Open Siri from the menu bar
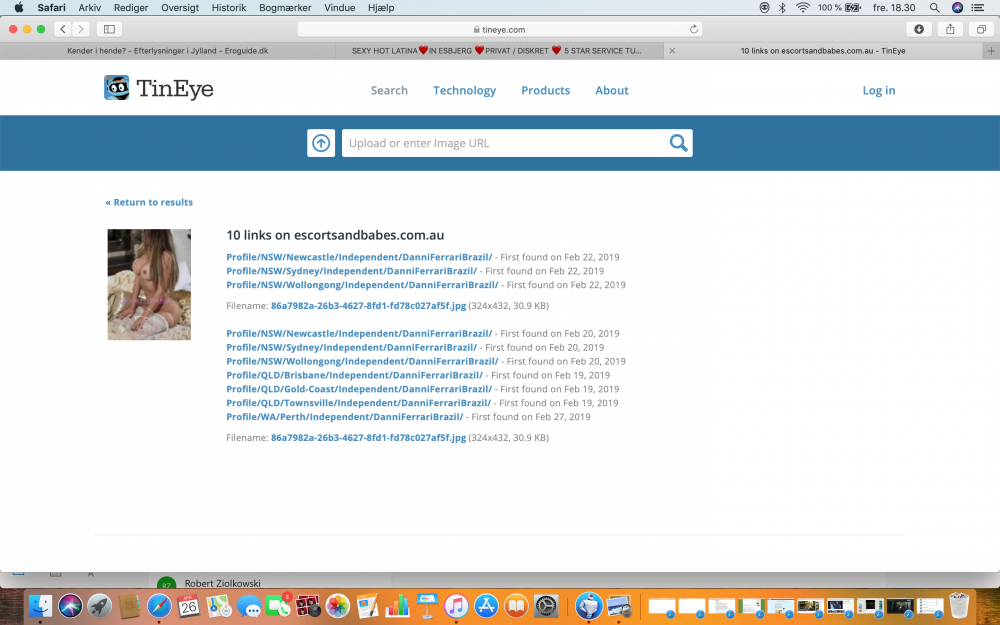Image resolution: width=1000 pixels, height=625 pixels. [x=957, y=8]
